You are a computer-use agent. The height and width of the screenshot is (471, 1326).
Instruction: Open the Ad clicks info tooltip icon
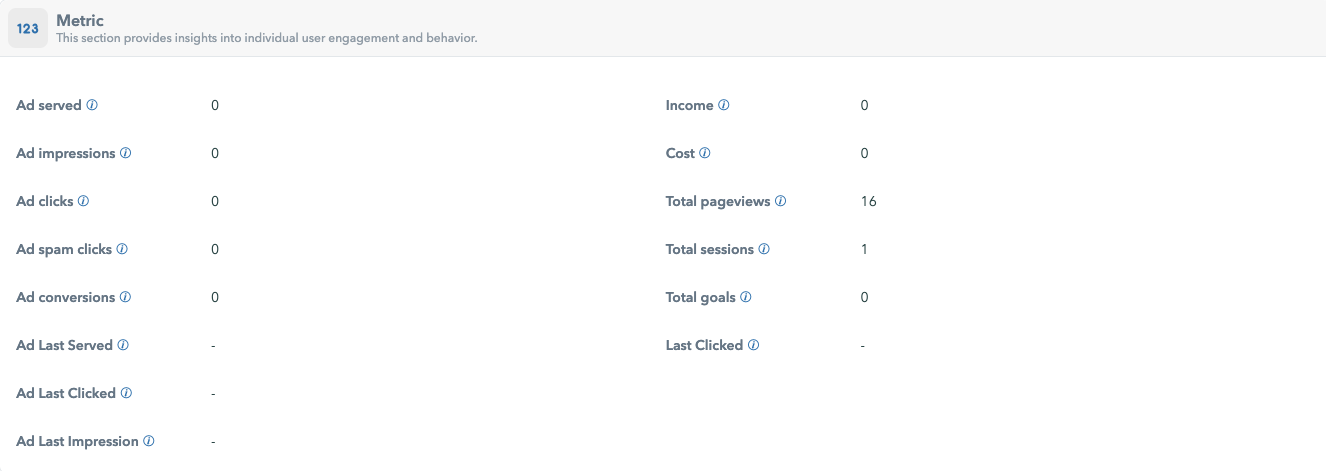coord(84,201)
